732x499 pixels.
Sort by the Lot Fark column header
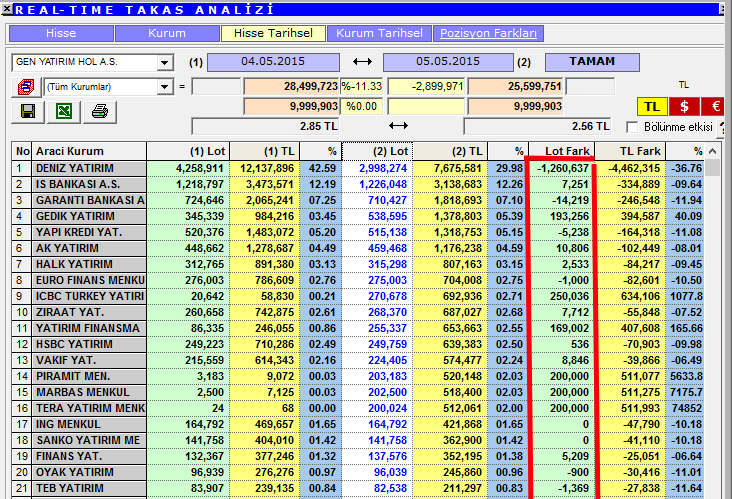[562, 151]
